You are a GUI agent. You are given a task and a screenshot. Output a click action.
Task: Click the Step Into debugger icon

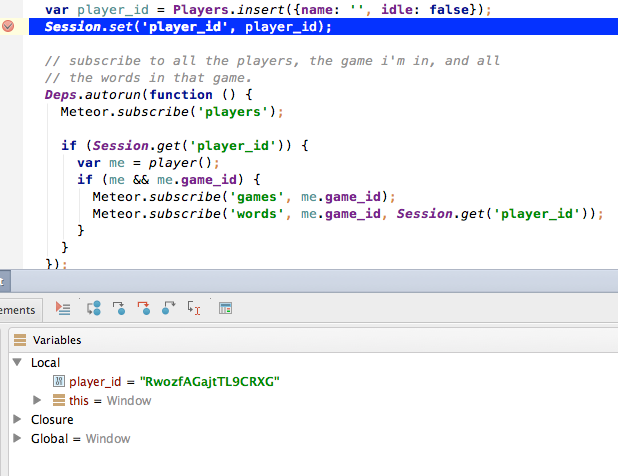(x=119, y=308)
